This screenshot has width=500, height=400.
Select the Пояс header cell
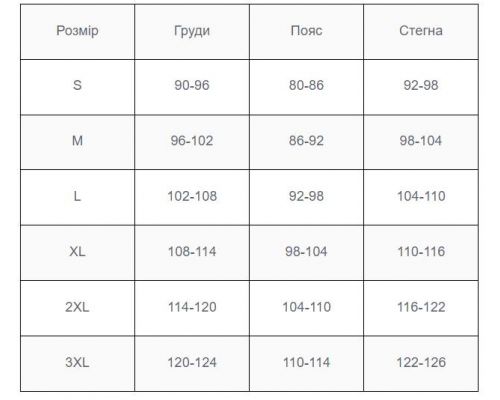[306, 31]
